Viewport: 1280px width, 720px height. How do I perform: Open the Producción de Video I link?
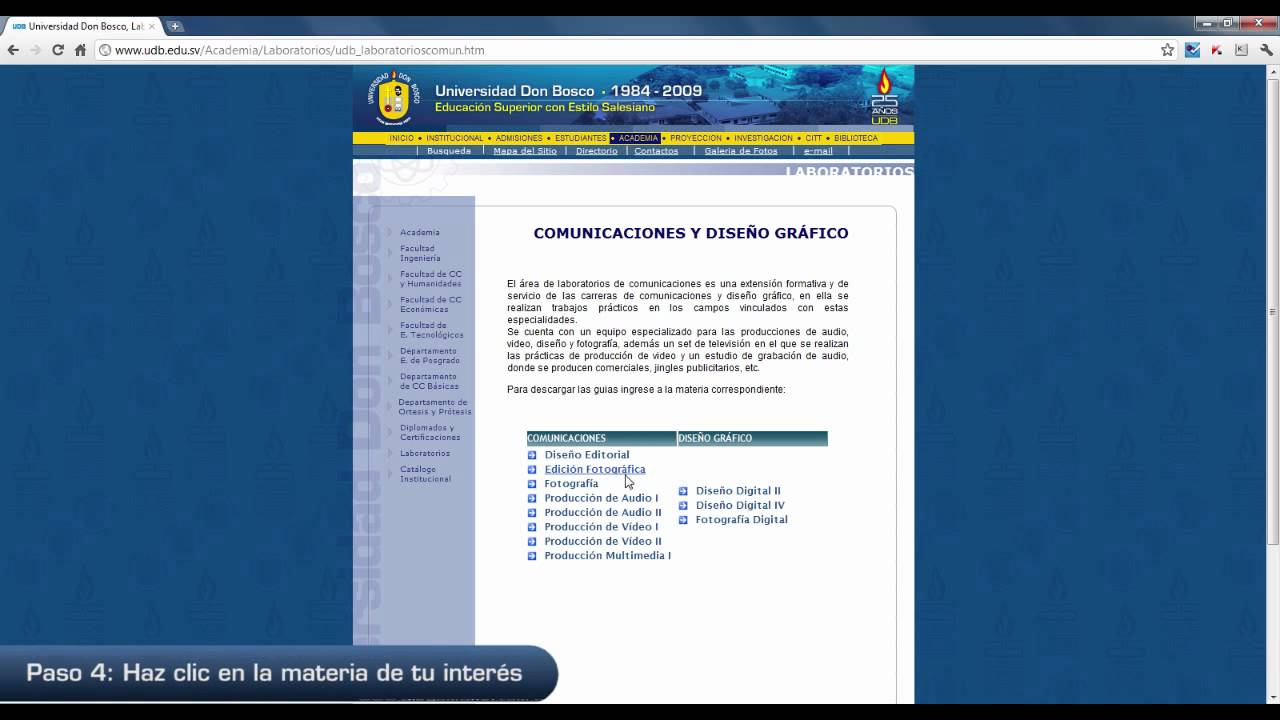[601, 527]
